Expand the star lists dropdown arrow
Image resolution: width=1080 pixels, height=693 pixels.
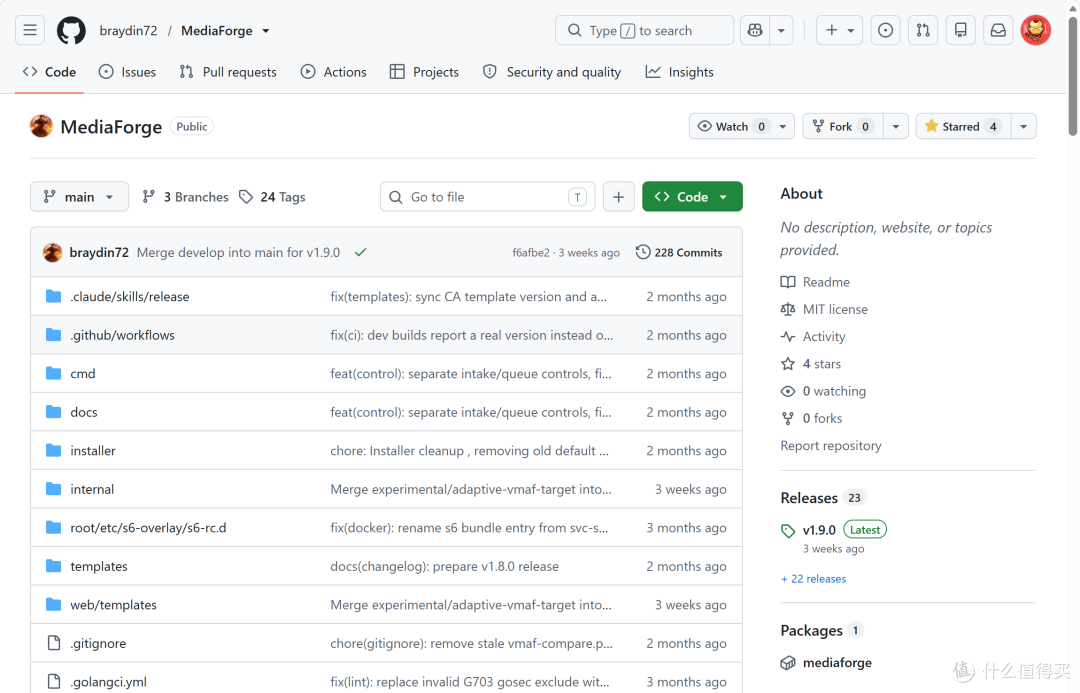1024,126
